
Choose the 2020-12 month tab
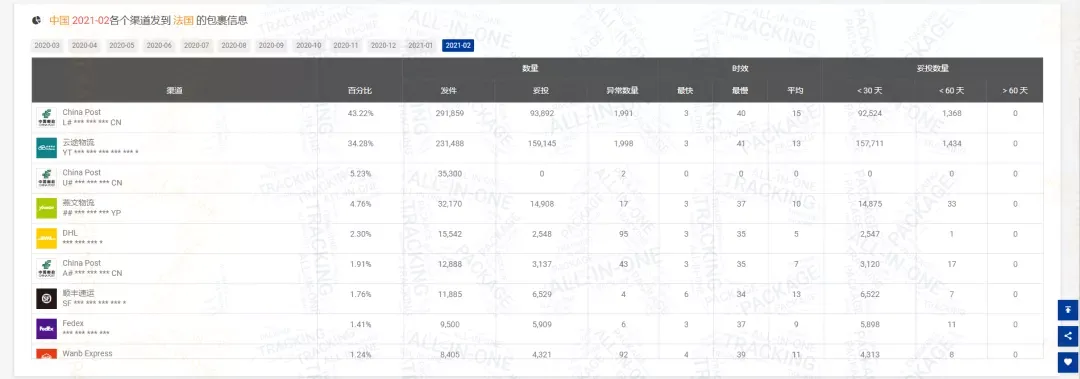383,45
